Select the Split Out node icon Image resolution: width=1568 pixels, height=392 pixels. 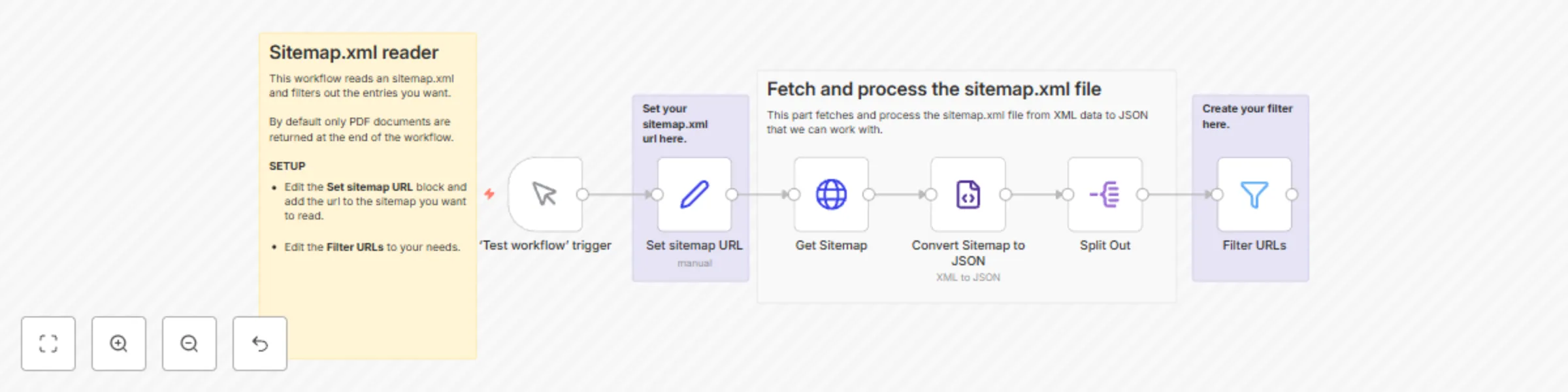1104,194
